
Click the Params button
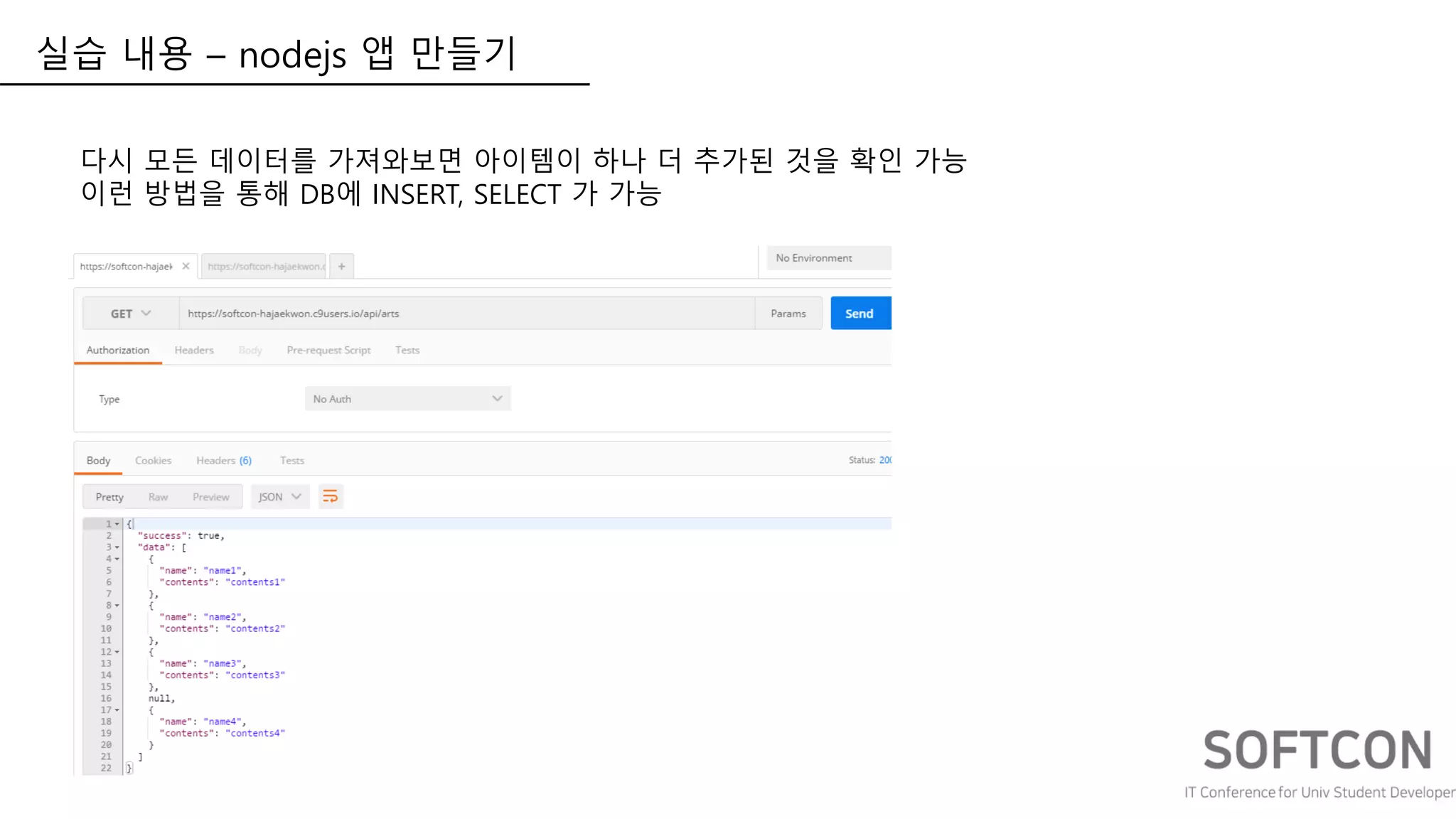788,314
